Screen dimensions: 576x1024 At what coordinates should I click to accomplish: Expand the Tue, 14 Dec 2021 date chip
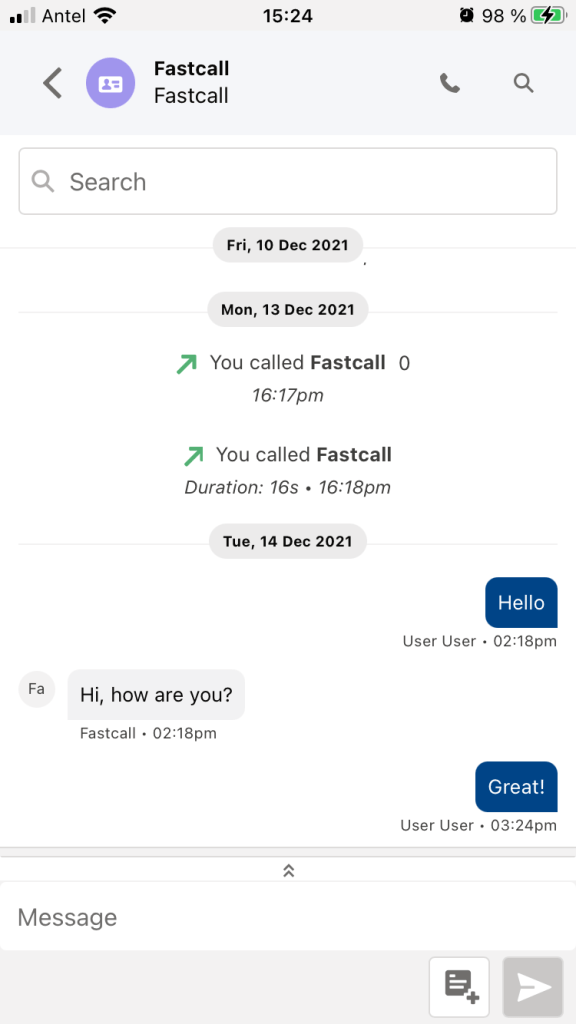287,541
